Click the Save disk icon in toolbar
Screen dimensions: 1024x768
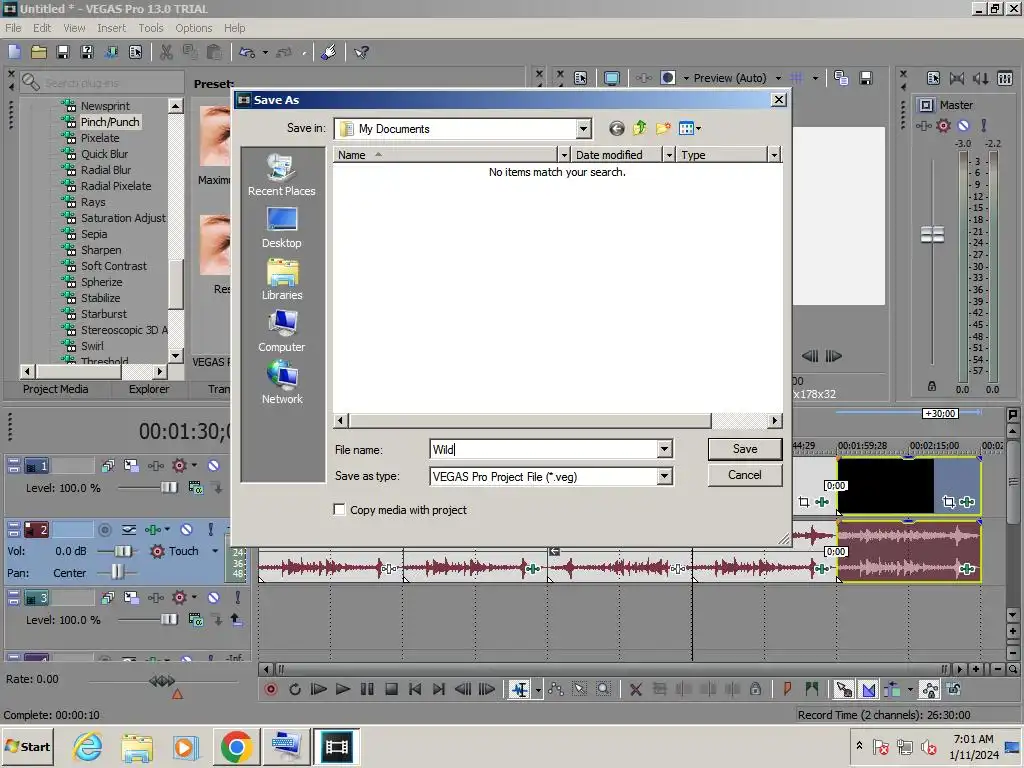63,52
